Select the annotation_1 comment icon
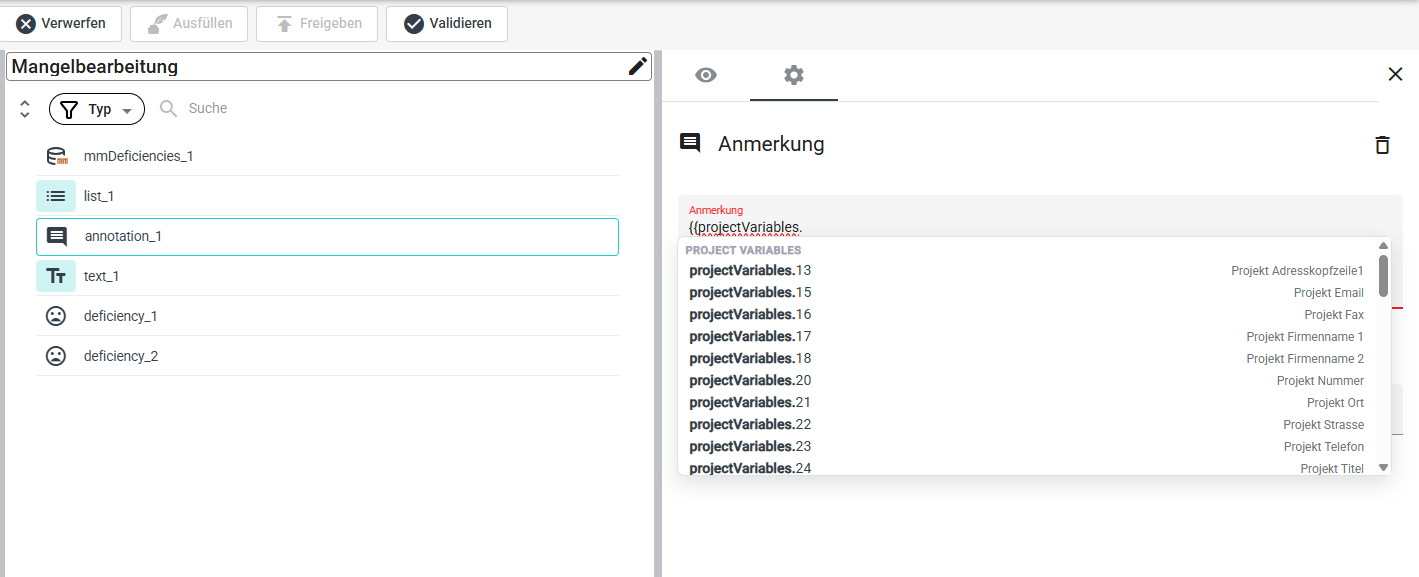This screenshot has height=577, width=1419. pyautogui.click(x=57, y=236)
